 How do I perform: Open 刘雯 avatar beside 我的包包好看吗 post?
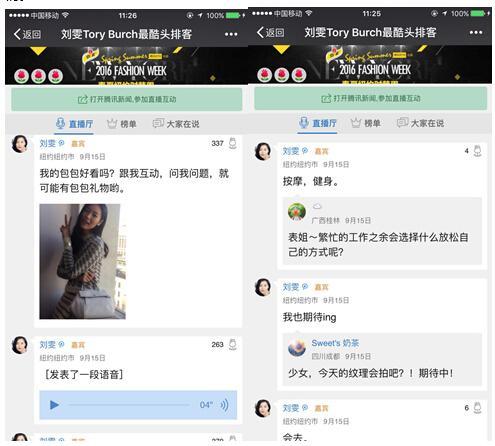[20, 144]
